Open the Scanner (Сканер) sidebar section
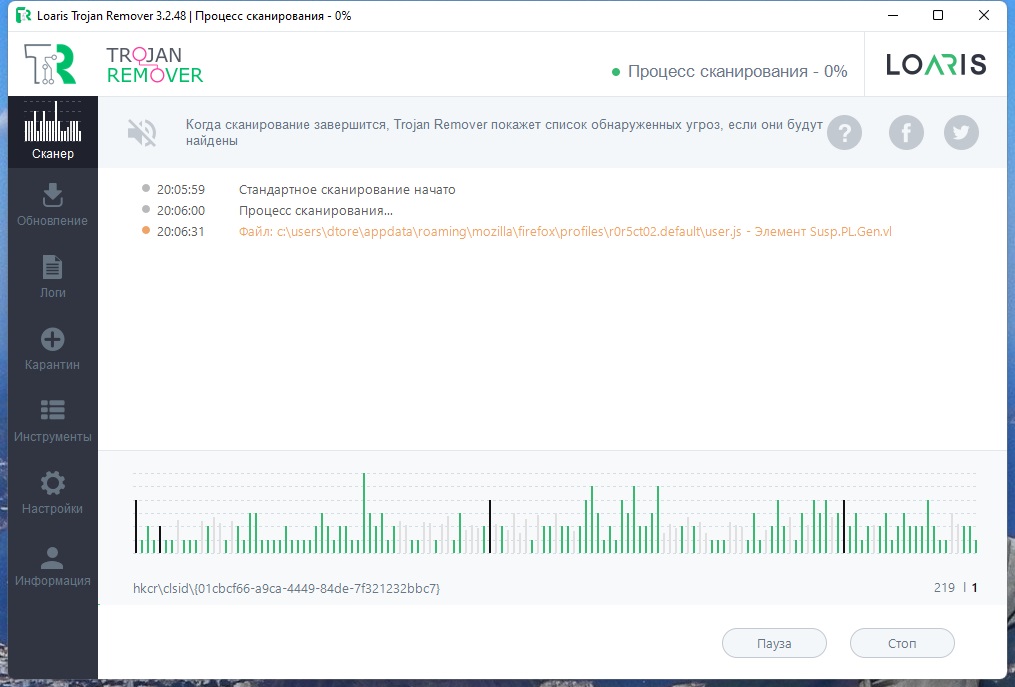1015x687 pixels. 52,133
